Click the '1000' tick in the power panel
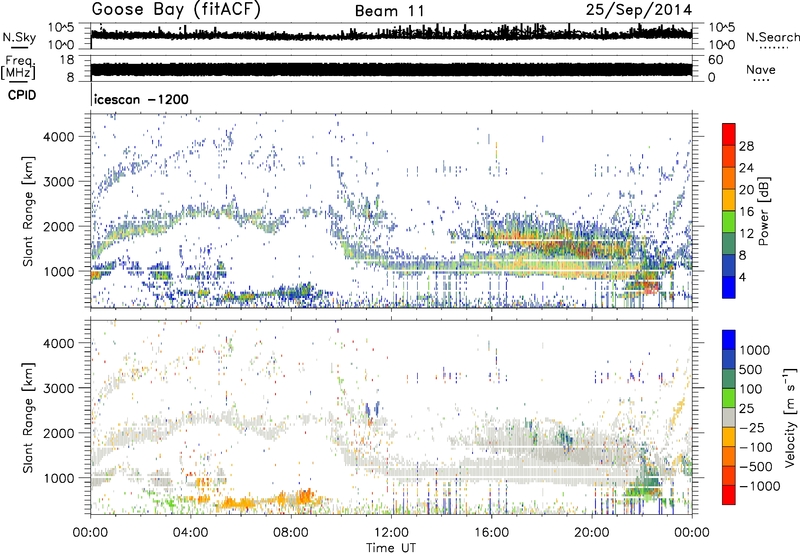Viewport: 800px width, 554px height. click(58, 271)
